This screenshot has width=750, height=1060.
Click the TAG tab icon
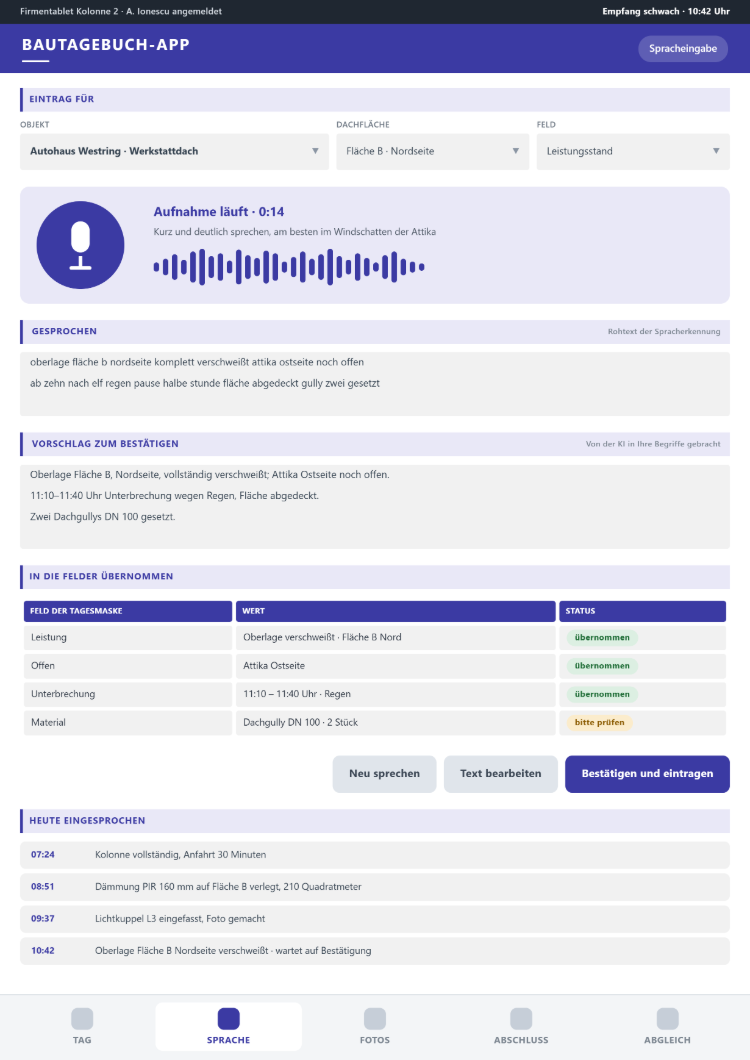point(82,1019)
